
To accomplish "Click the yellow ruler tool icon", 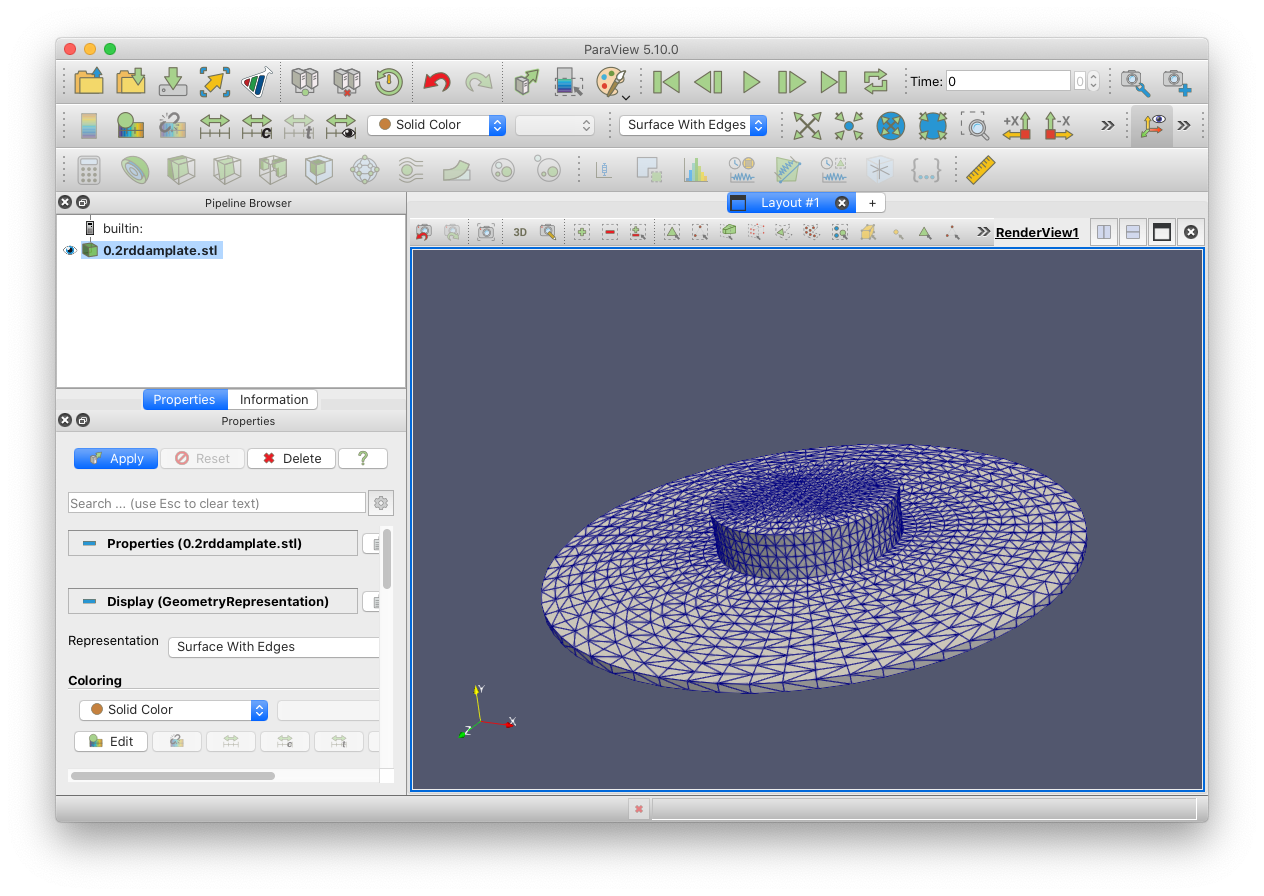I will [x=981, y=170].
